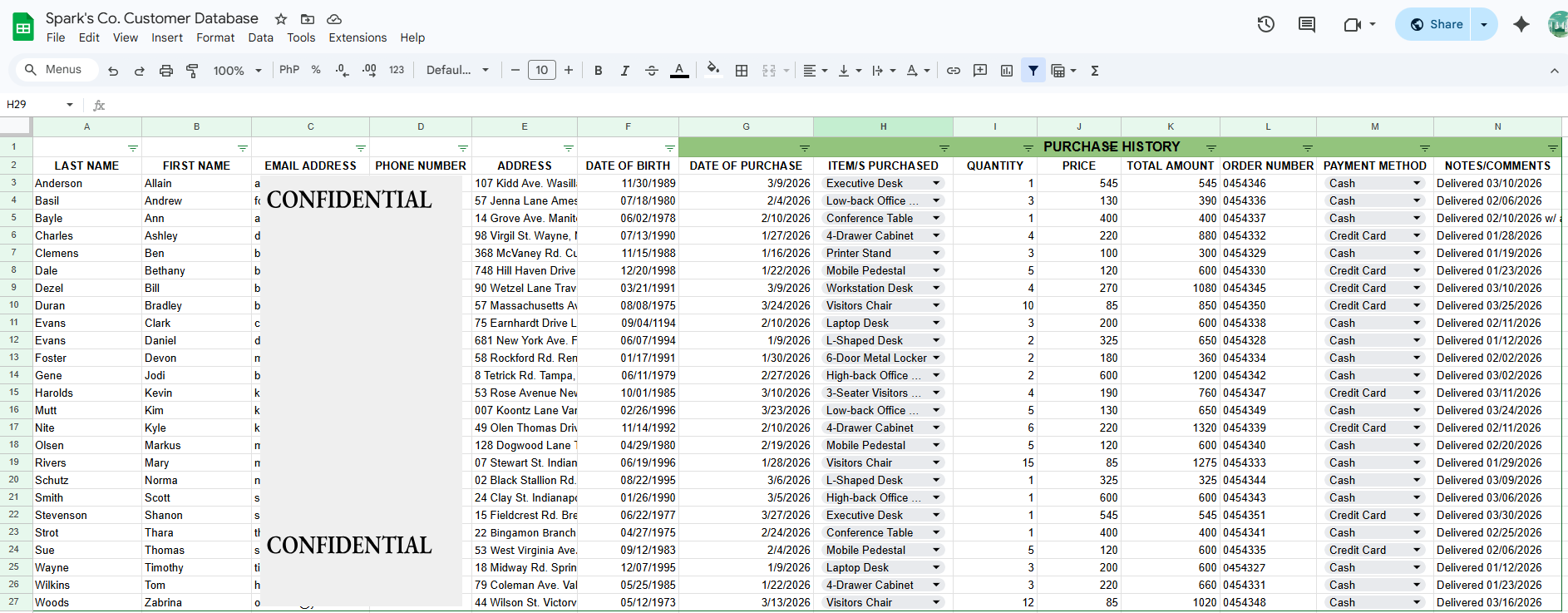1568x613 pixels.
Task: Click the font size input field
Action: (542, 70)
